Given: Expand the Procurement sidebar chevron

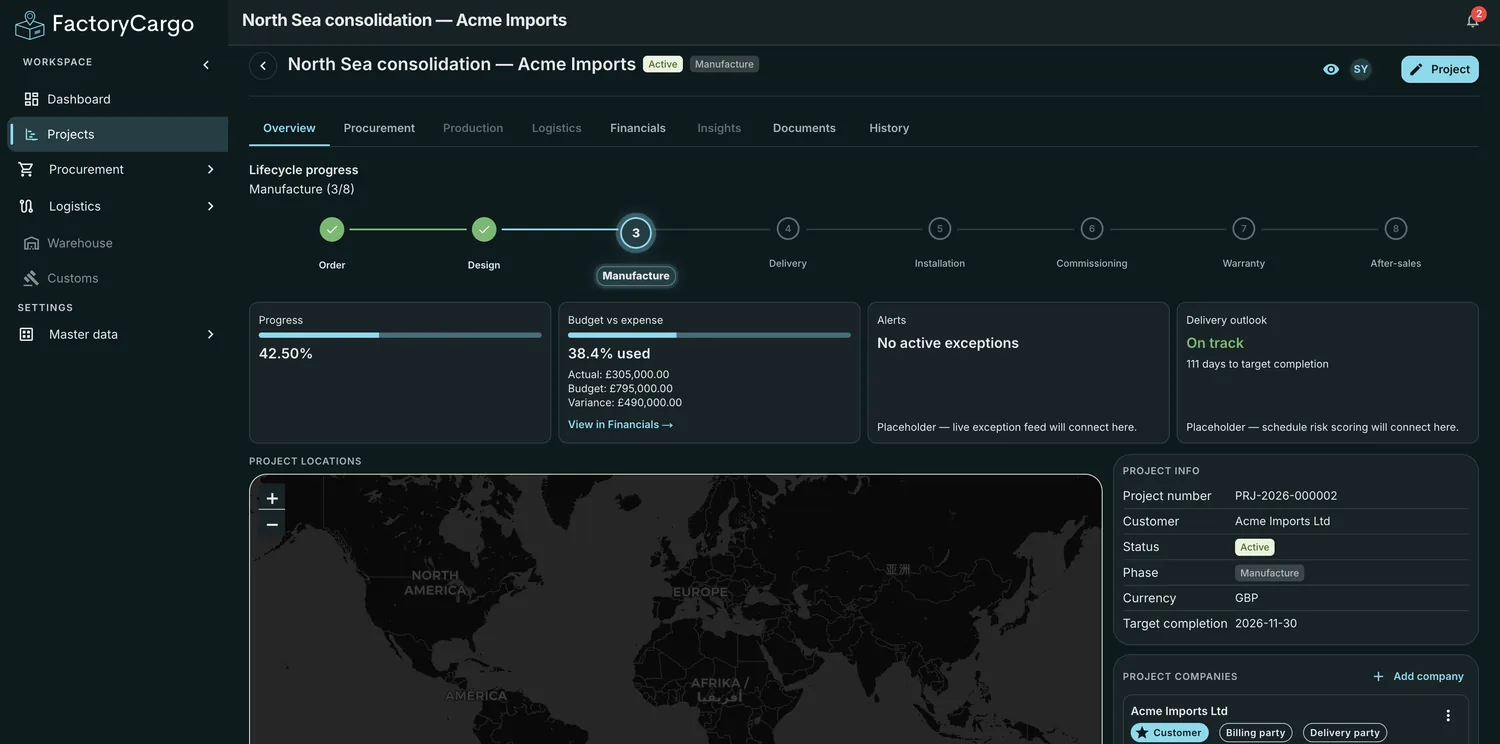Looking at the screenshot, I should (x=210, y=169).
